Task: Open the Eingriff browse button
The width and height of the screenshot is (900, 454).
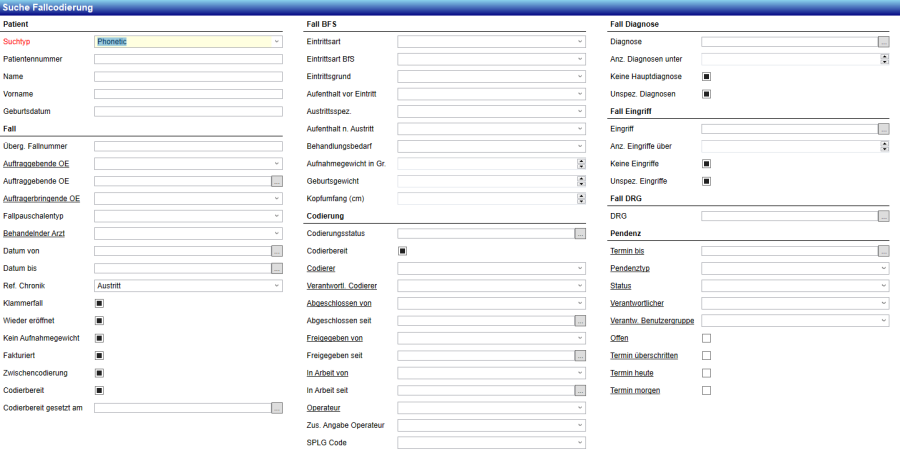Action: [x=883, y=129]
